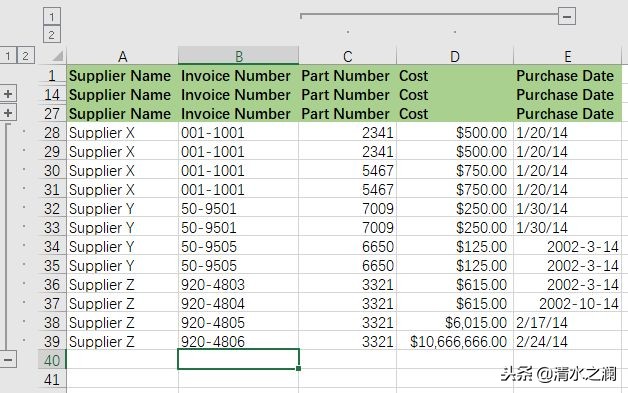Screen dimensions: 628x393
Task: Click part number 5467 in row 30
Action: point(348,170)
